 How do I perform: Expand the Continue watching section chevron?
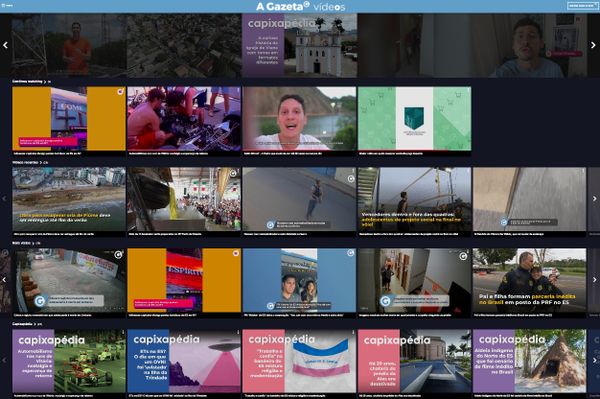coord(45,81)
